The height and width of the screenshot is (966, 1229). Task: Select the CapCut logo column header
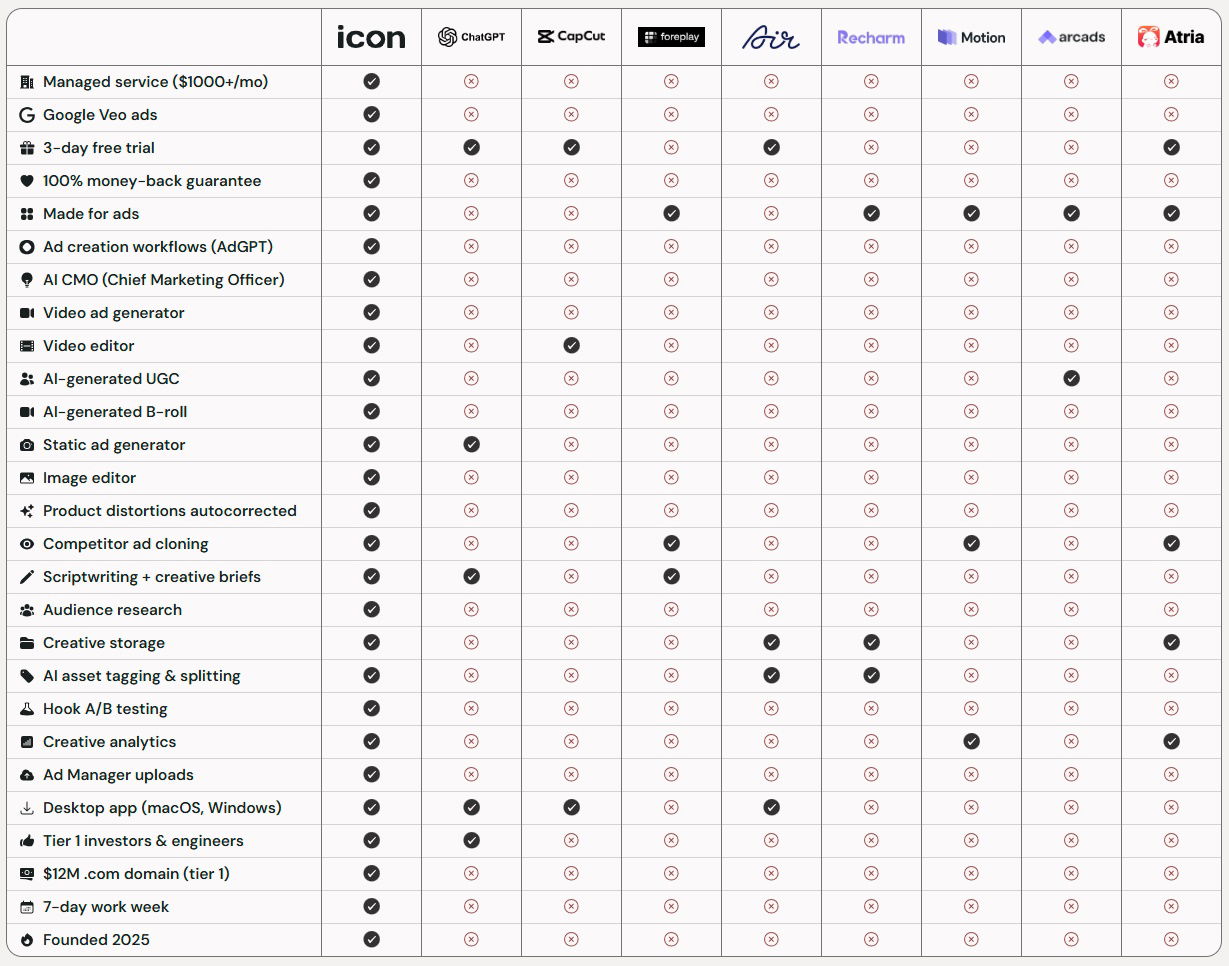(x=570, y=36)
